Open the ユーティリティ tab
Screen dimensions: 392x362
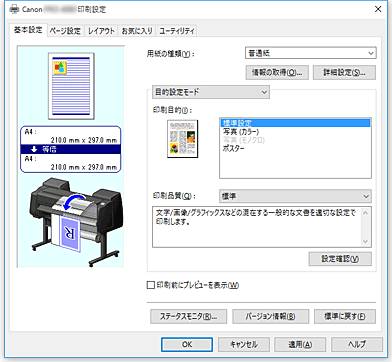tap(176, 31)
